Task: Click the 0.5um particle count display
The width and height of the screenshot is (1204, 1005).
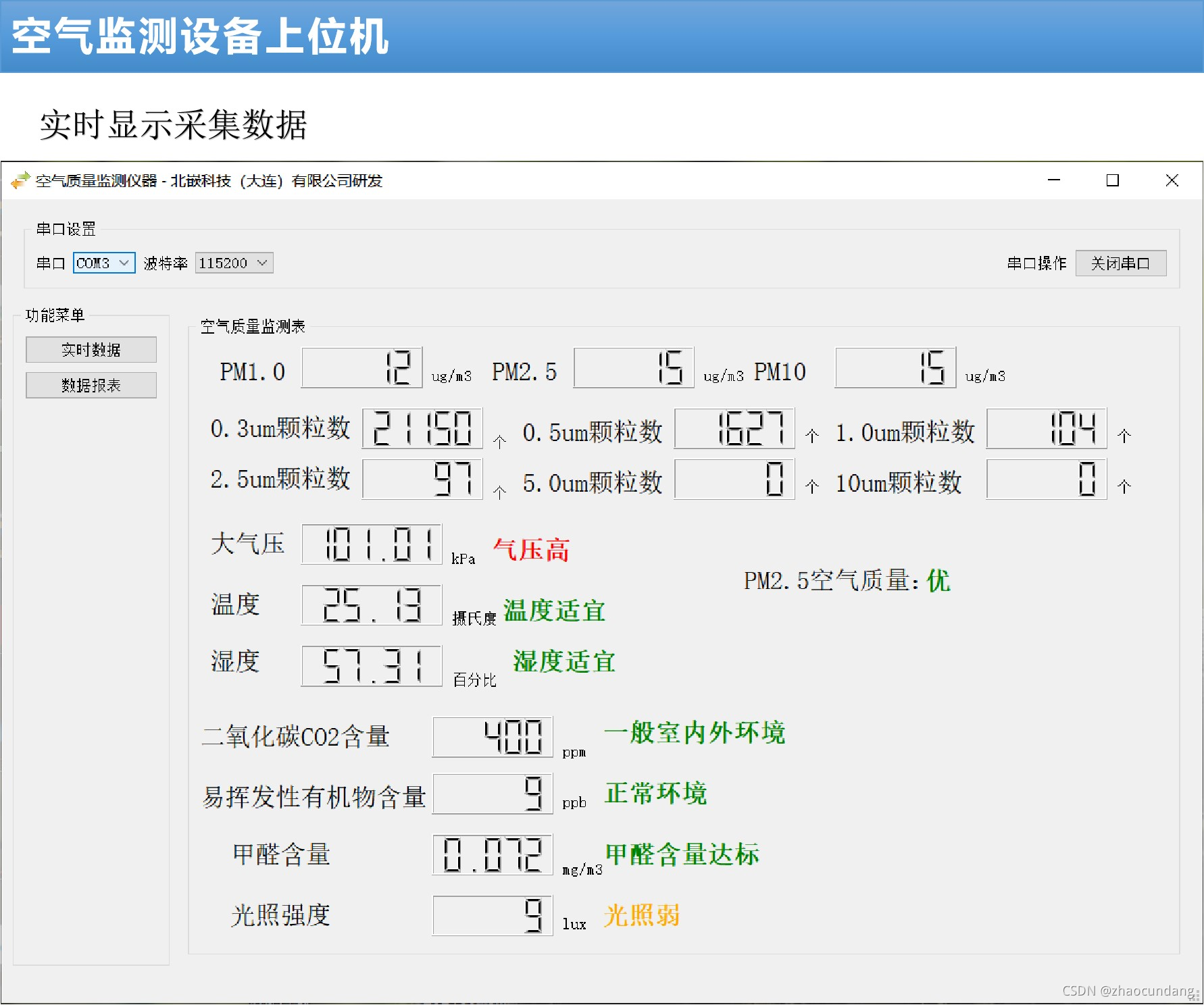Action: pyautogui.click(x=734, y=428)
